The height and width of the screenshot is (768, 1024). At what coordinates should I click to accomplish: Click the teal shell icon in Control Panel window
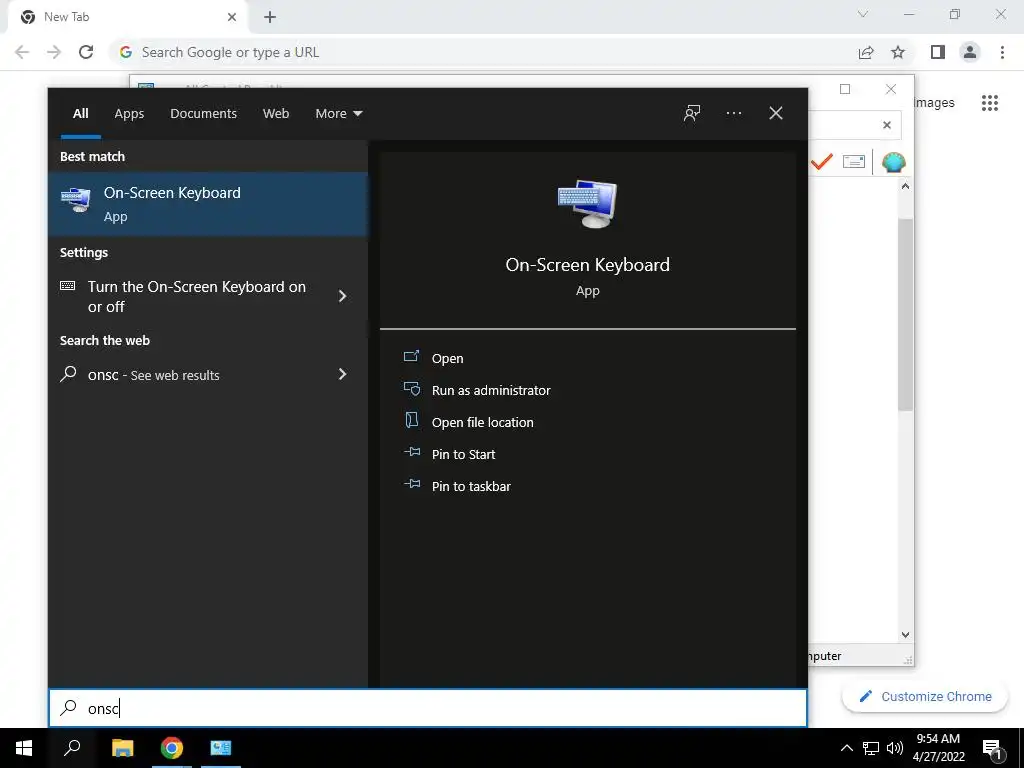pos(893,161)
